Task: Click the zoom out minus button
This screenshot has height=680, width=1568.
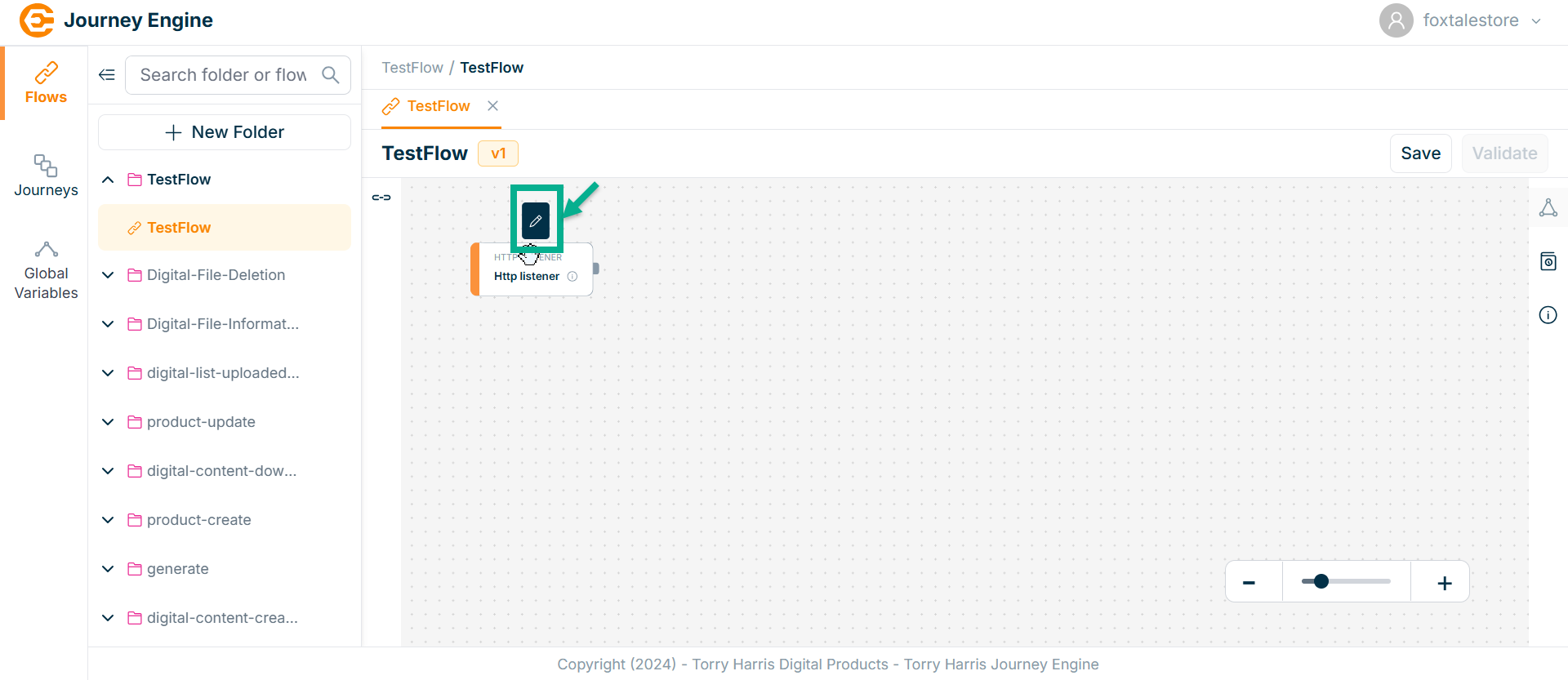Action: coord(1249,583)
